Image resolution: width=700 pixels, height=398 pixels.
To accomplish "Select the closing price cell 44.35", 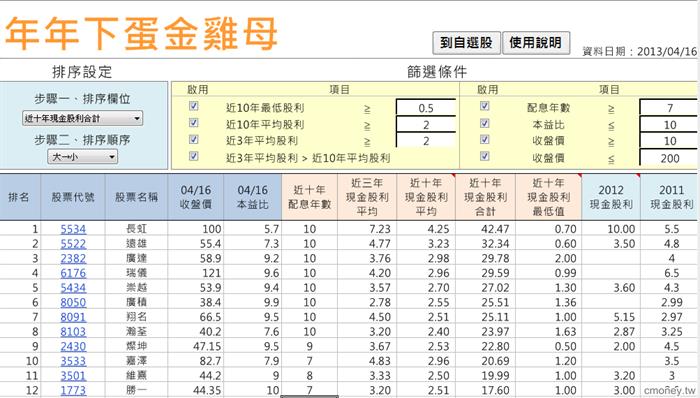I will tap(196, 390).
